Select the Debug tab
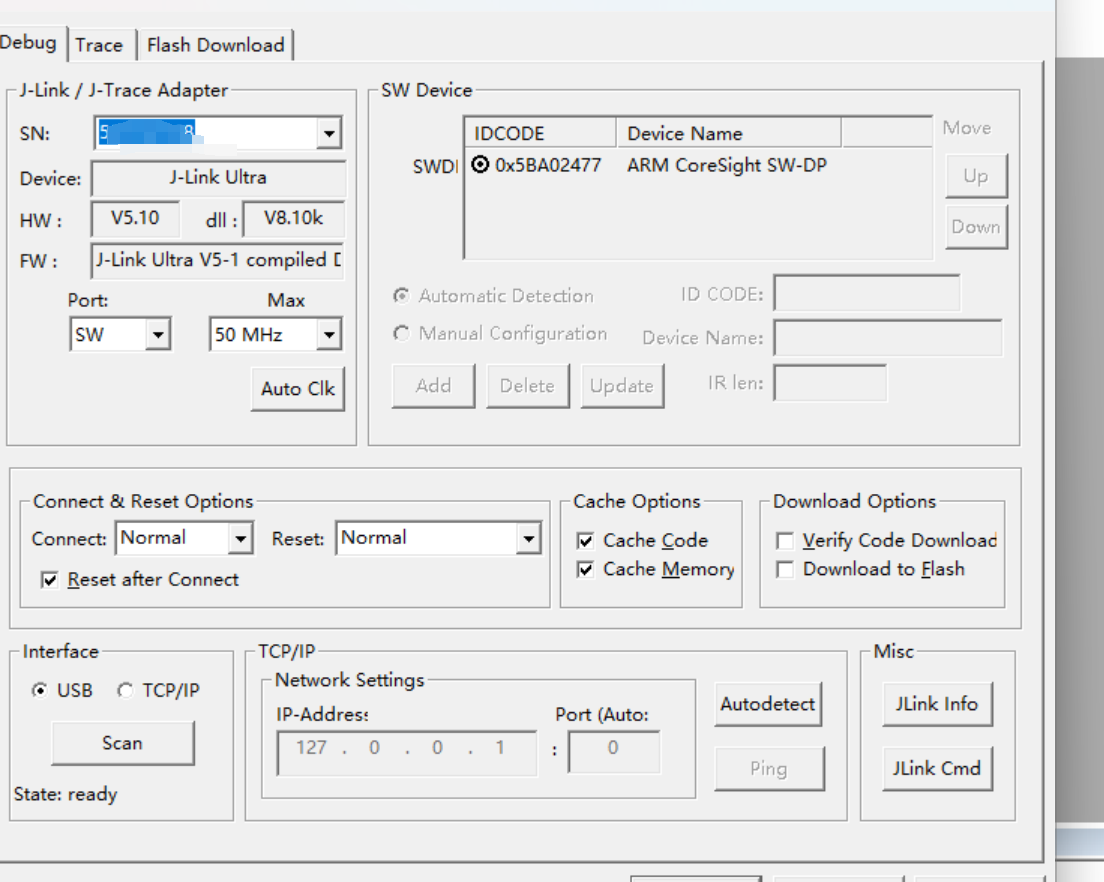This screenshot has width=1104, height=882. pos(30,42)
